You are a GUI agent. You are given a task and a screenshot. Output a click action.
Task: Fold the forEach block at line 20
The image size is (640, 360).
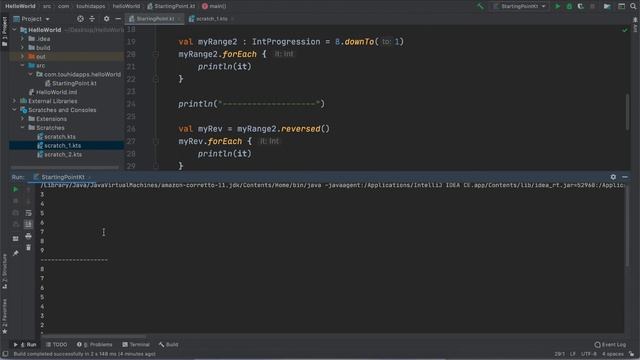click(156, 54)
